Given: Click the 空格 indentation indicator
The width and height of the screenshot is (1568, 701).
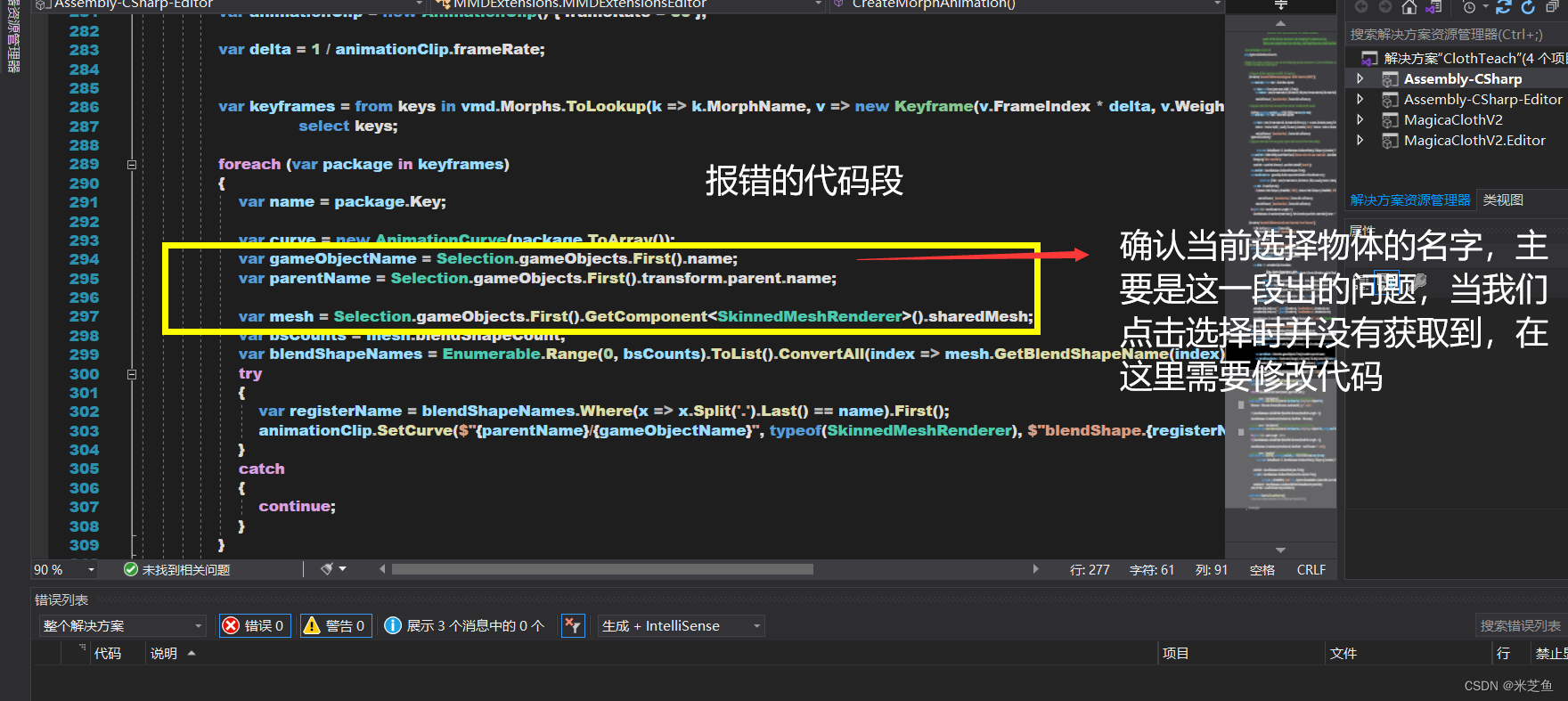Looking at the screenshot, I should point(1262,570).
